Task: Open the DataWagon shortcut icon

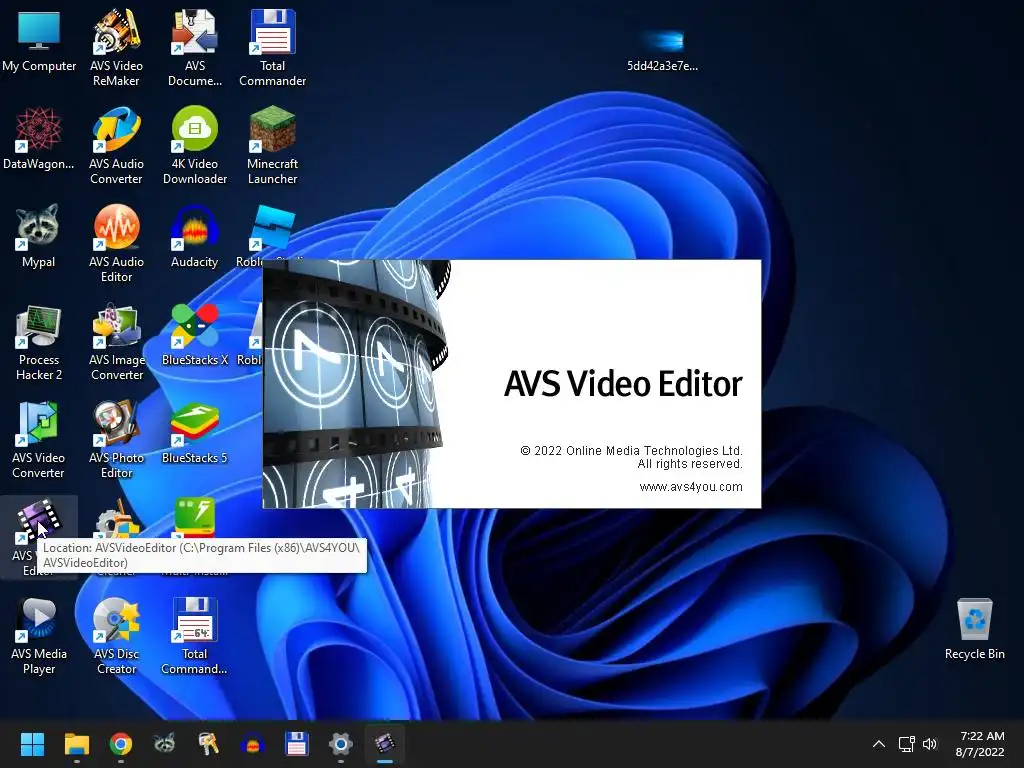Action: click(39, 138)
